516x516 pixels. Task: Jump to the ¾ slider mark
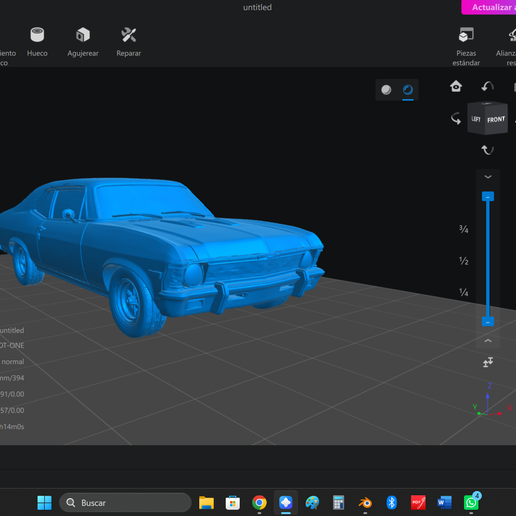pyautogui.click(x=464, y=229)
